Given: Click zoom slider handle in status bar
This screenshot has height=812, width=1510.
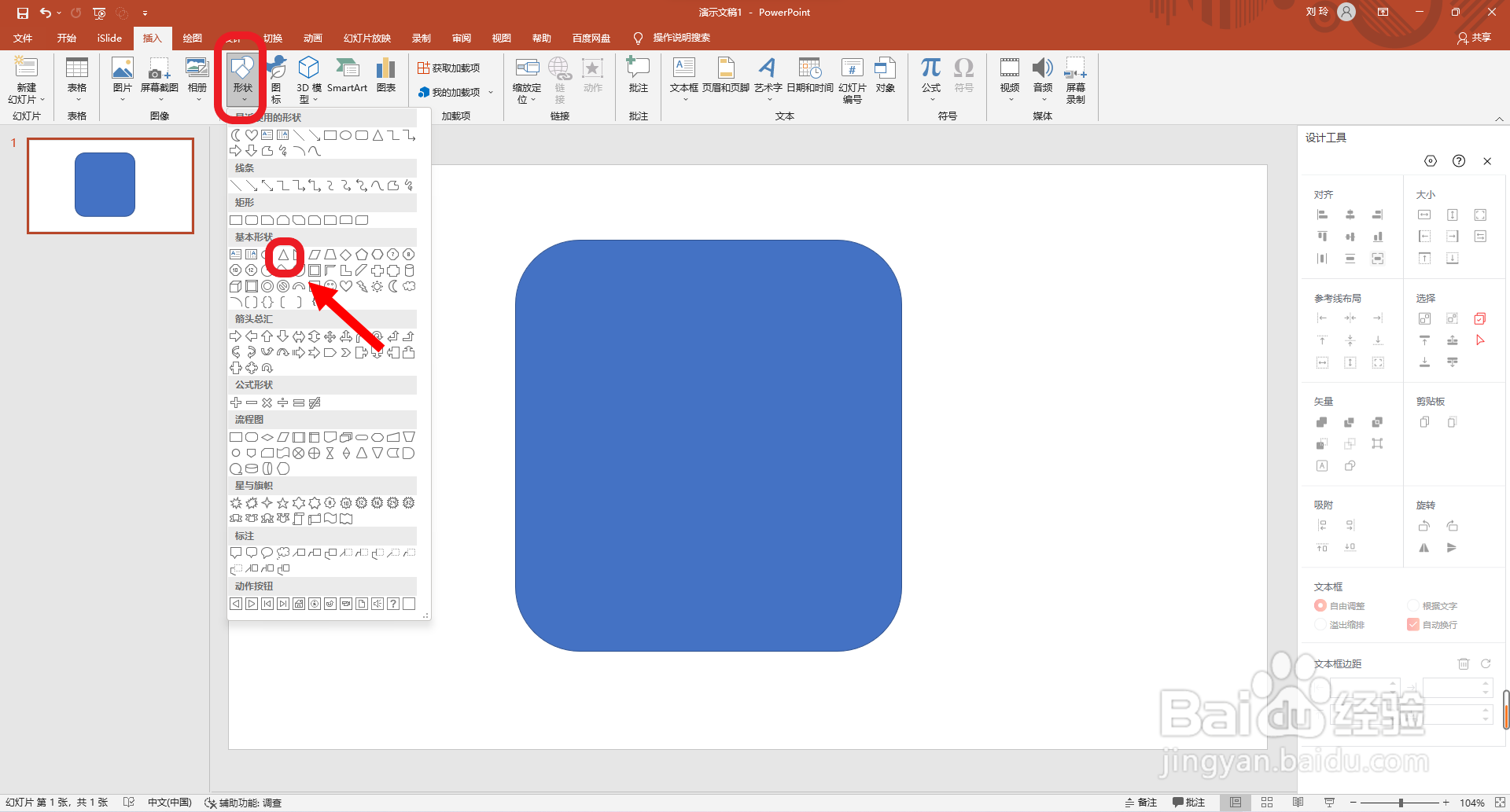Looking at the screenshot, I should [1401, 803].
